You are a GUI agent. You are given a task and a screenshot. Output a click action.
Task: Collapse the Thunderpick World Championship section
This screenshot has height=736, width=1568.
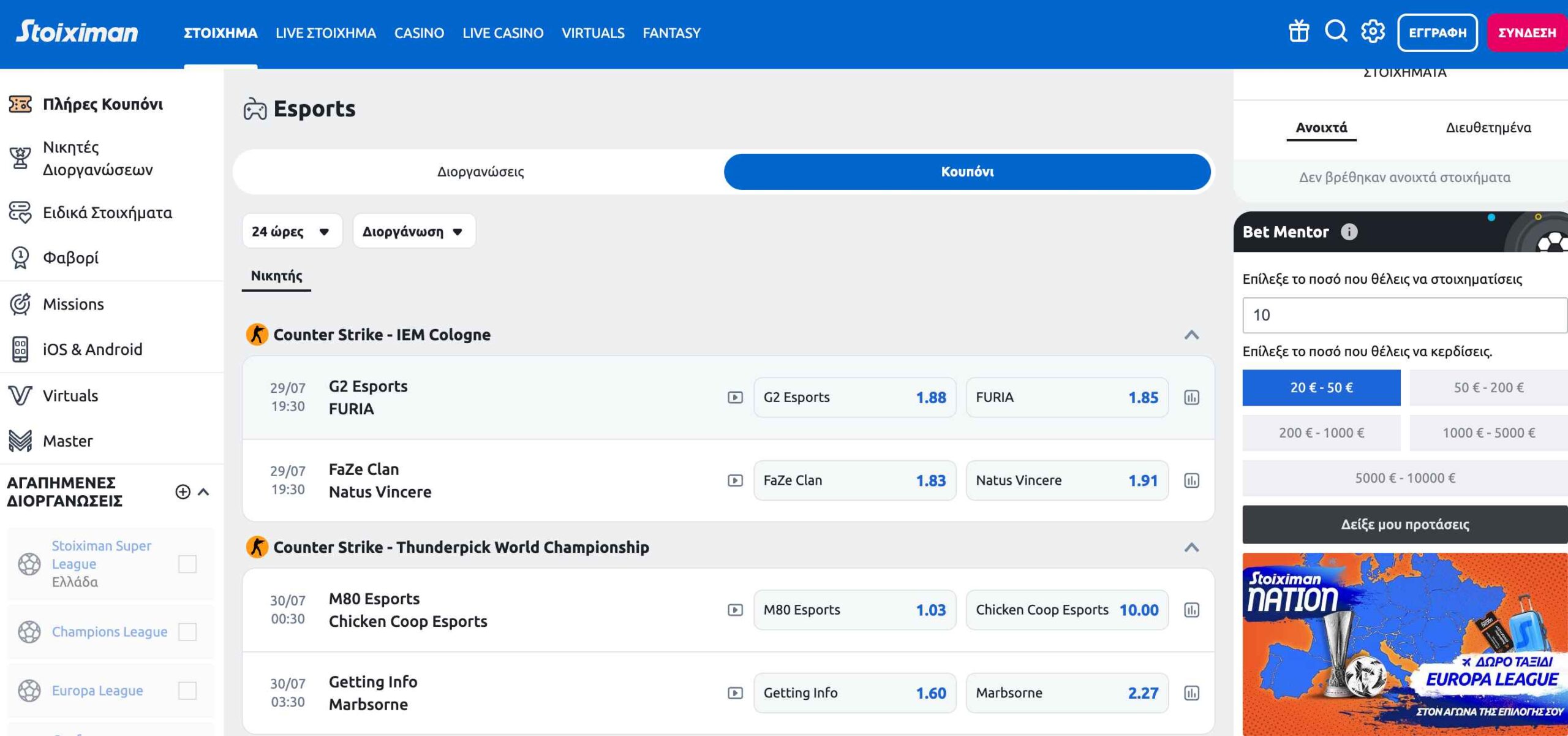coord(1191,547)
